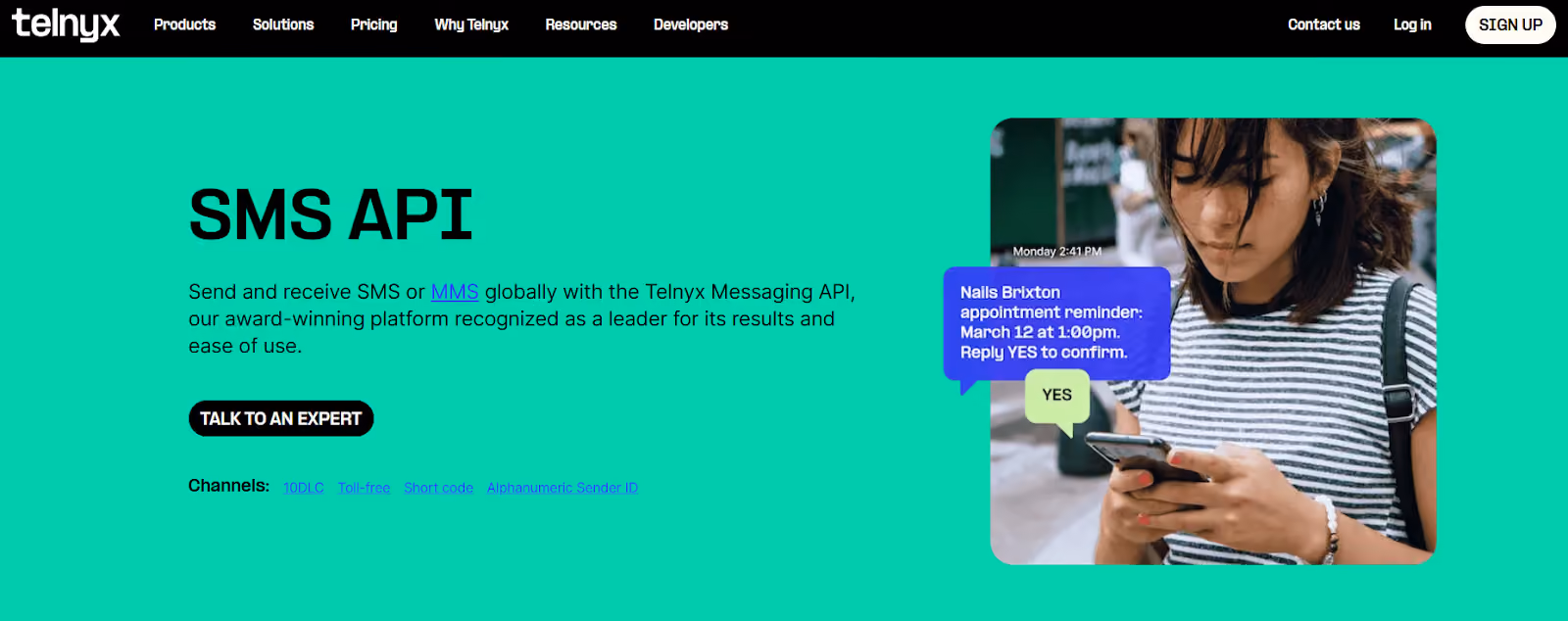
Task: Go to the Pricing page
Action: click(x=374, y=24)
